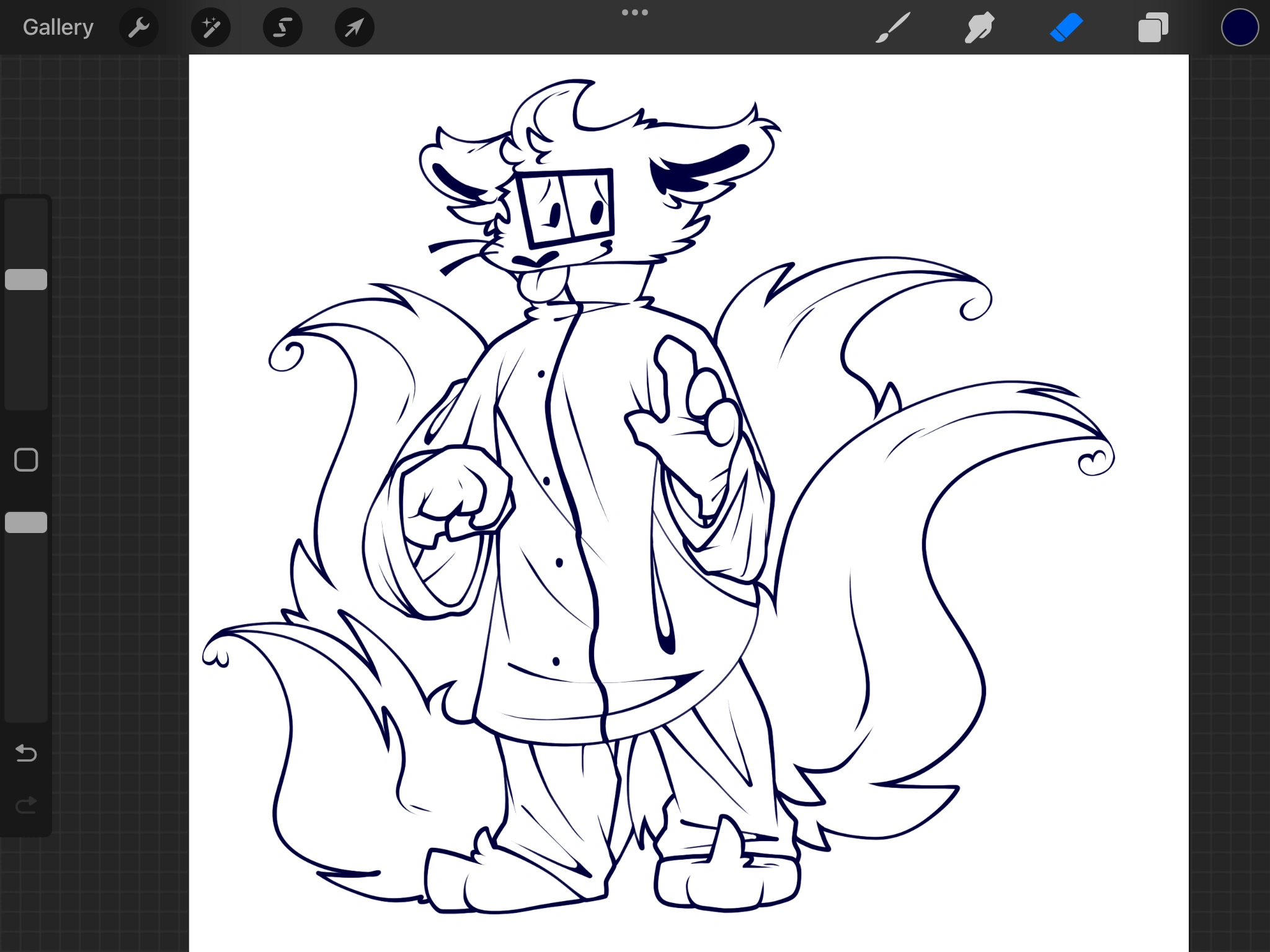
Task: Open the Actions menu wrench icon
Action: [139, 27]
